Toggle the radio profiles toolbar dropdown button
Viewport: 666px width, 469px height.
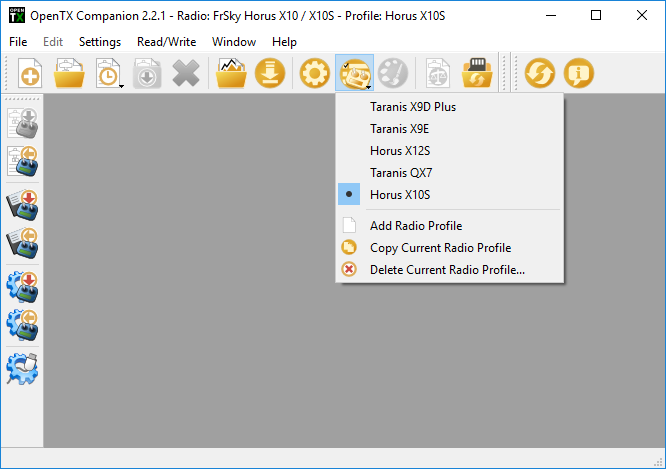point(354,73)
